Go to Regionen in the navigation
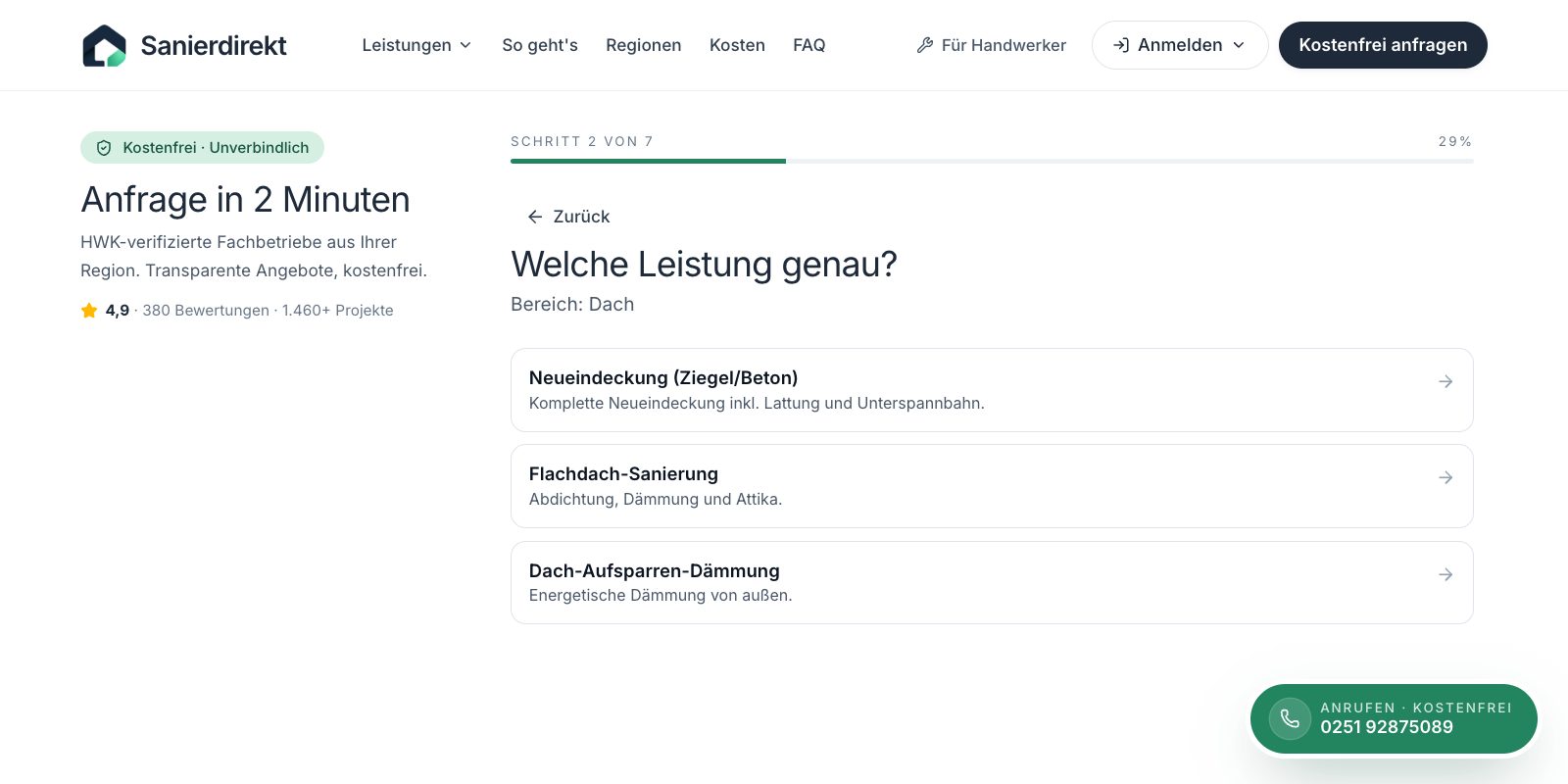The width and height of the screenshot is (1568, 784). (644, 45)
